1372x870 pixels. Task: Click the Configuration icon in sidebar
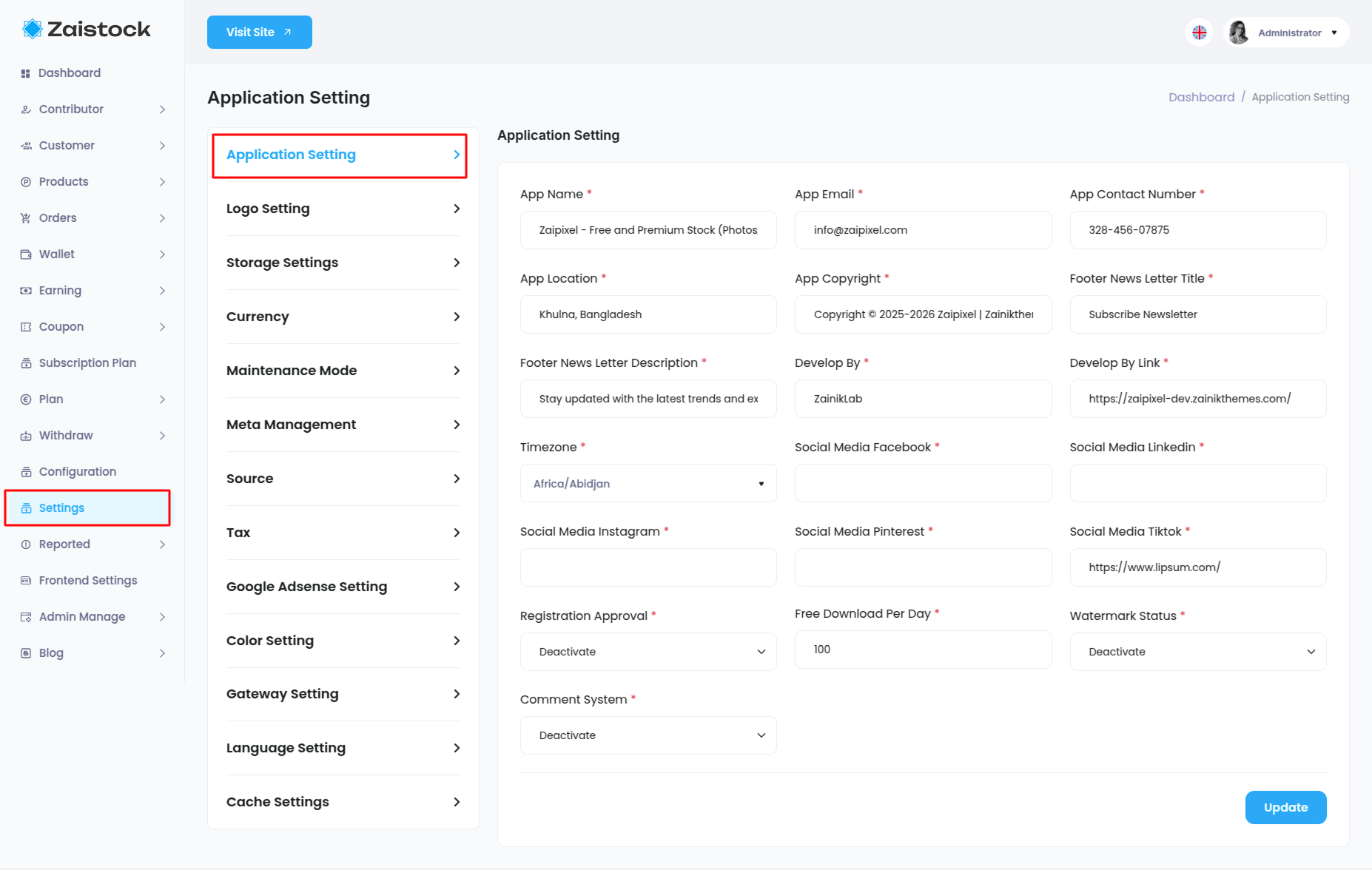click(x=26, y=472)
